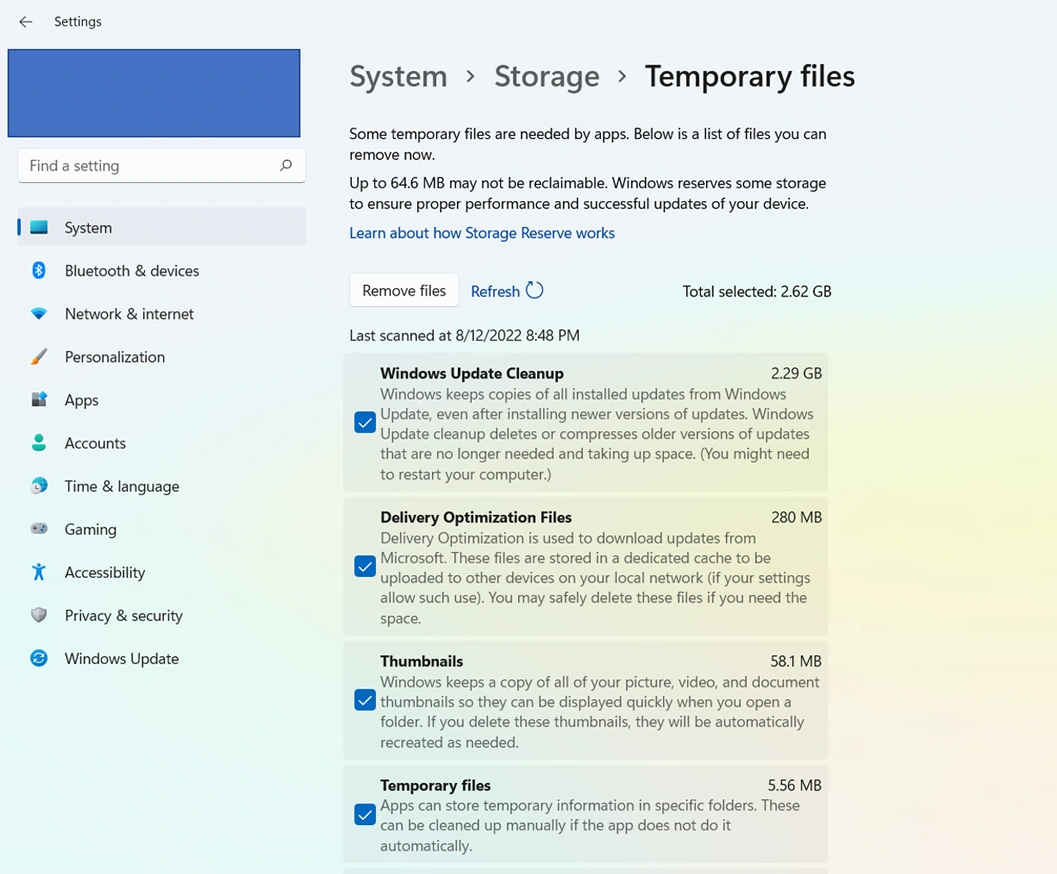Open Apps settings page

[x=162, y=400]
